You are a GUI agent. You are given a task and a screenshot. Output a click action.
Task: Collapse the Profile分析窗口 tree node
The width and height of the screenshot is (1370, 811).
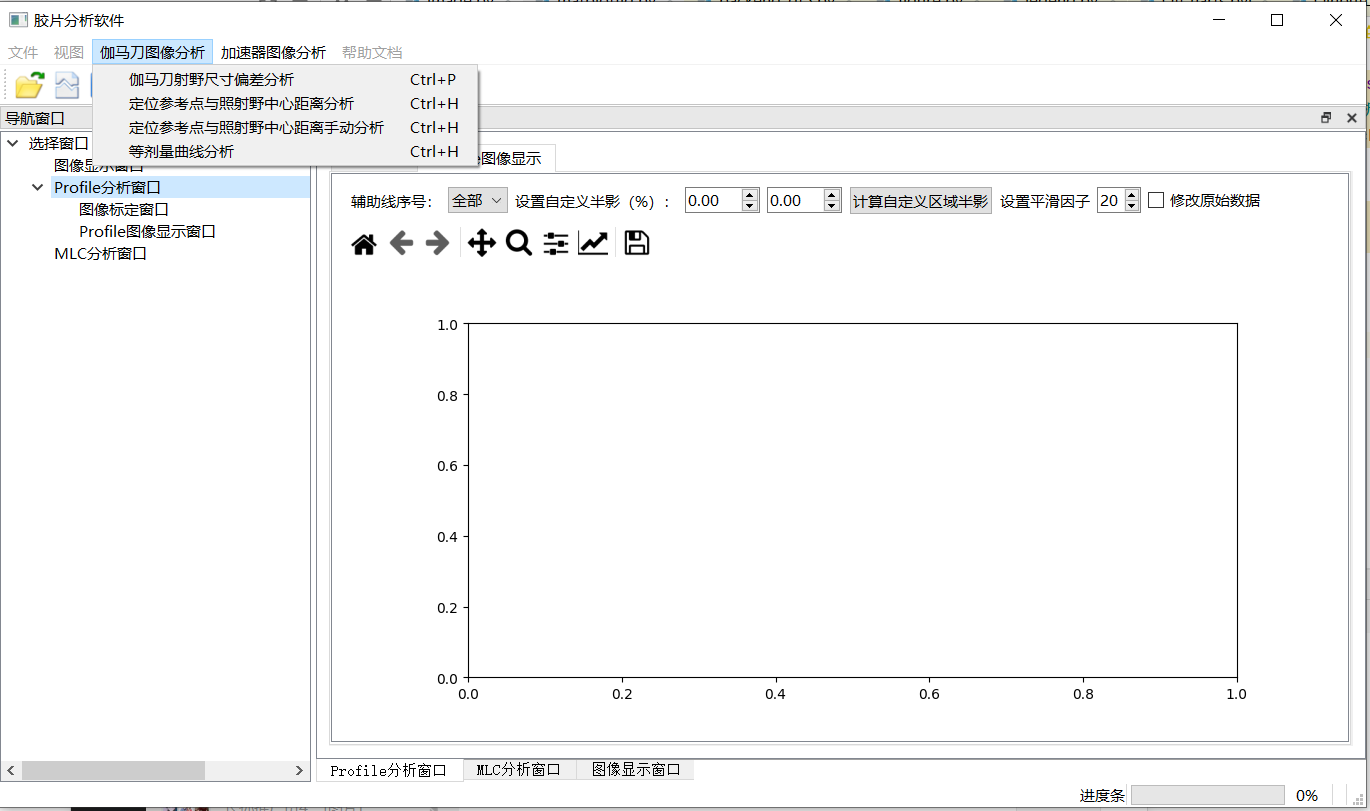[x=37, y=186]
